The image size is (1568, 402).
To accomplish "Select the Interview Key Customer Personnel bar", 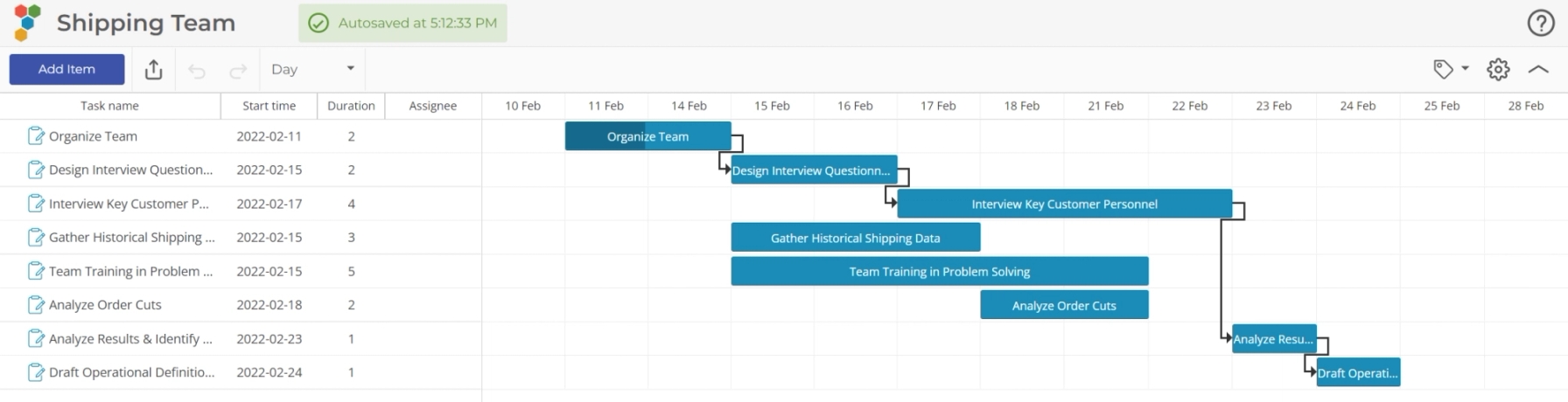I will pos(1064,204).
